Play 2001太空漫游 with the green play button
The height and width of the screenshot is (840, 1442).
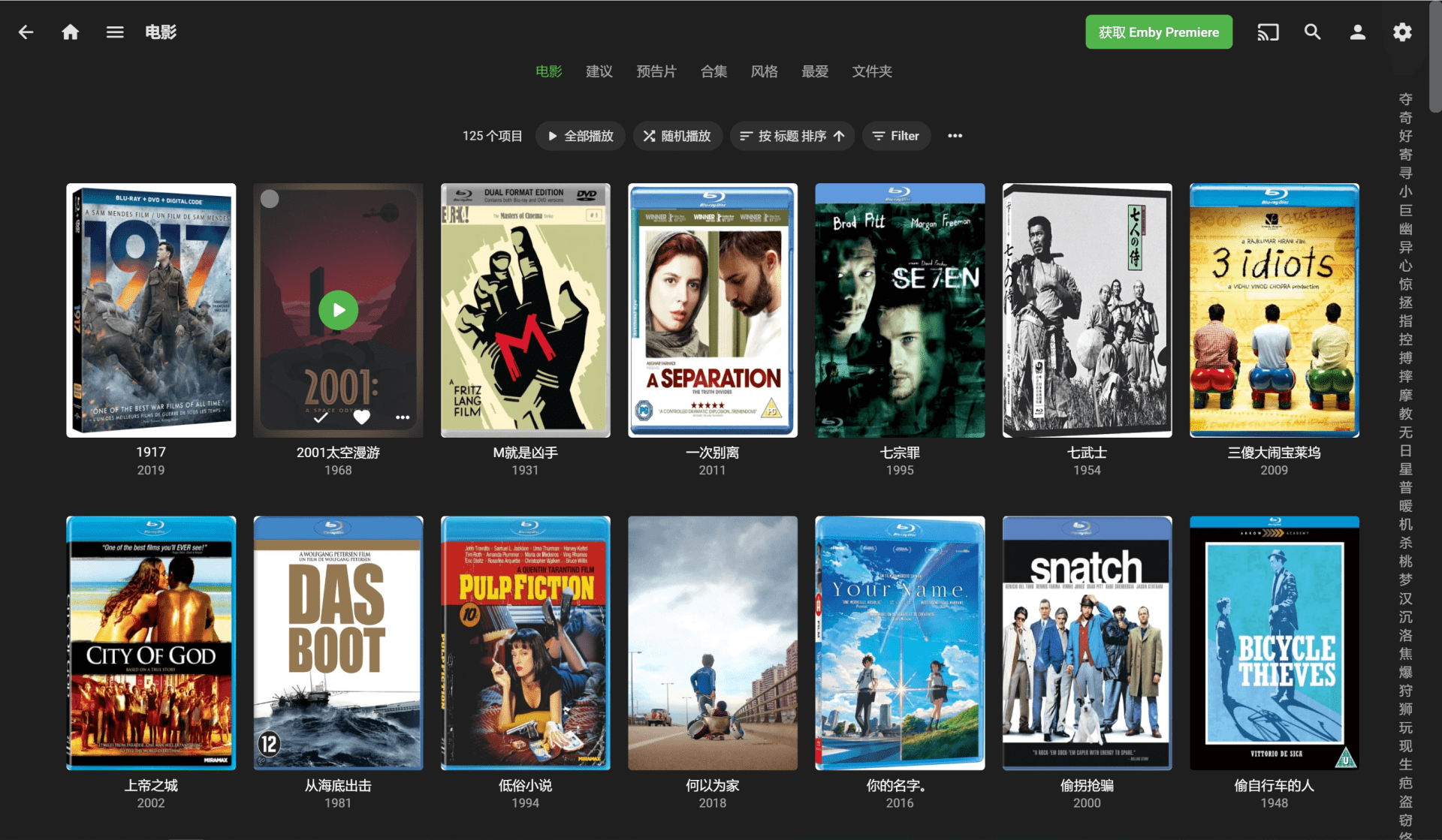coord(338,310)
